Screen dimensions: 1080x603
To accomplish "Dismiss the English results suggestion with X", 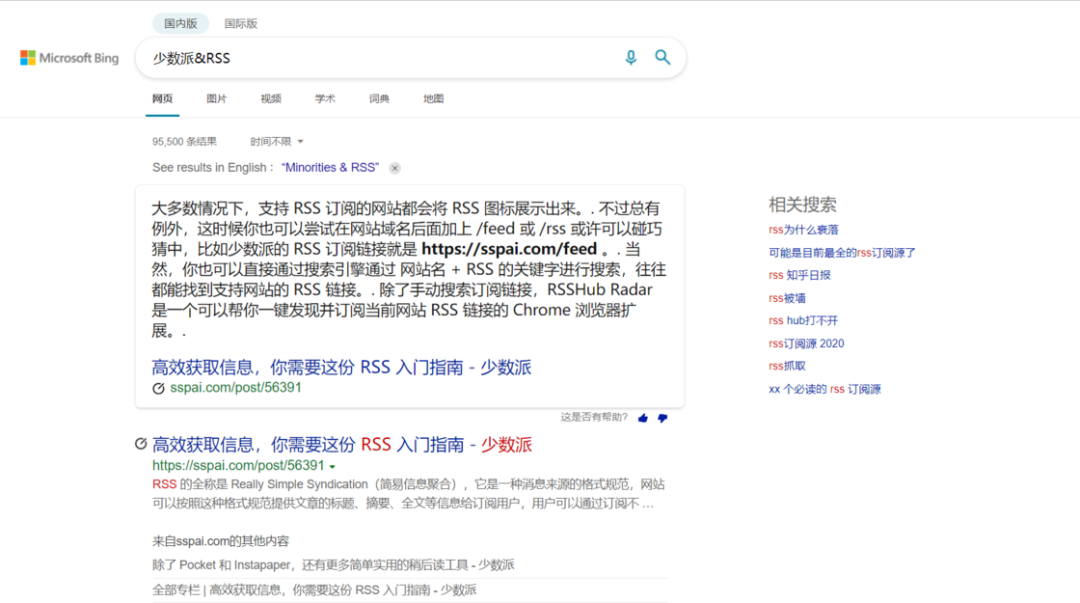I will 395,168.
